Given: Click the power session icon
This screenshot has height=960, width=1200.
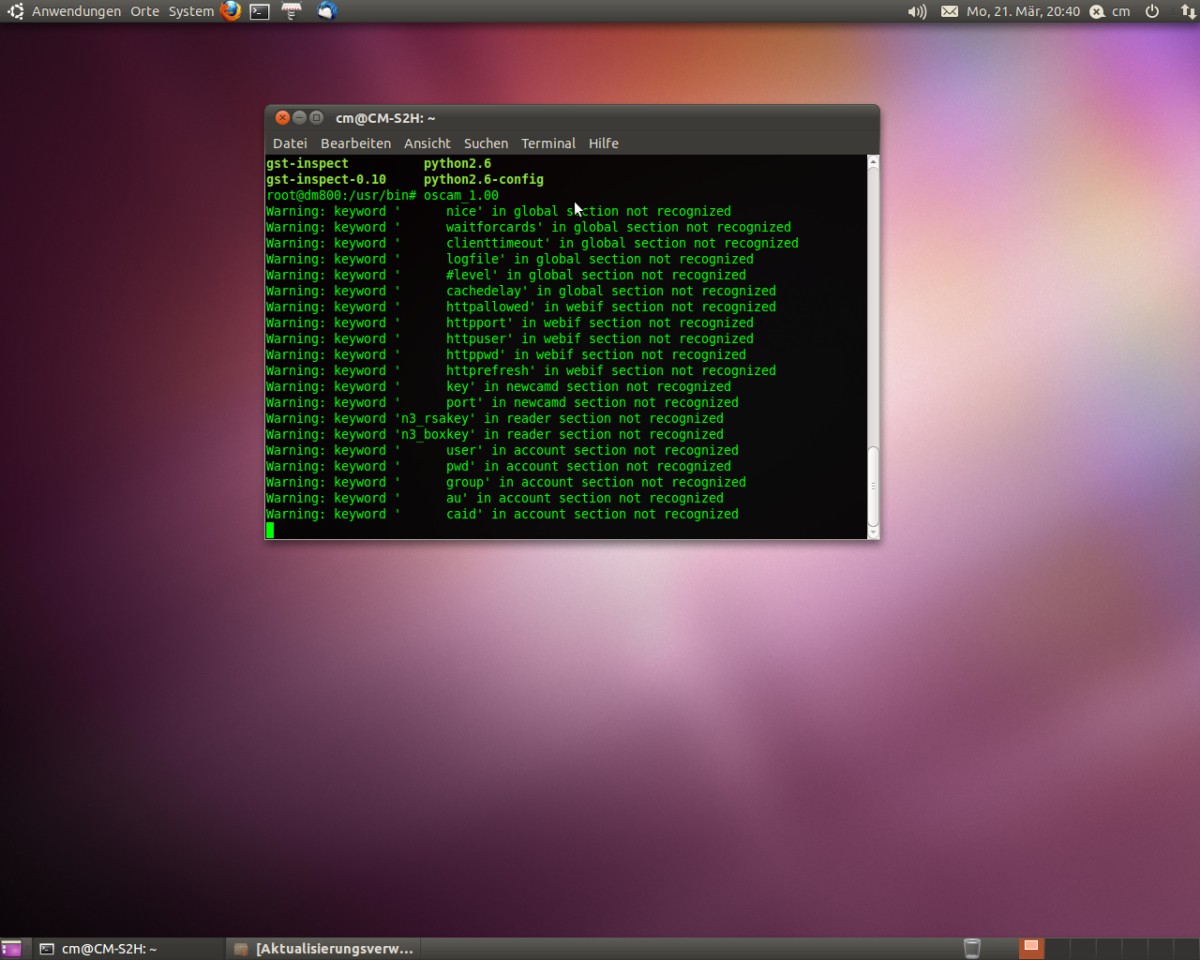Looking at the screenshot, I should click(1152, 11).
